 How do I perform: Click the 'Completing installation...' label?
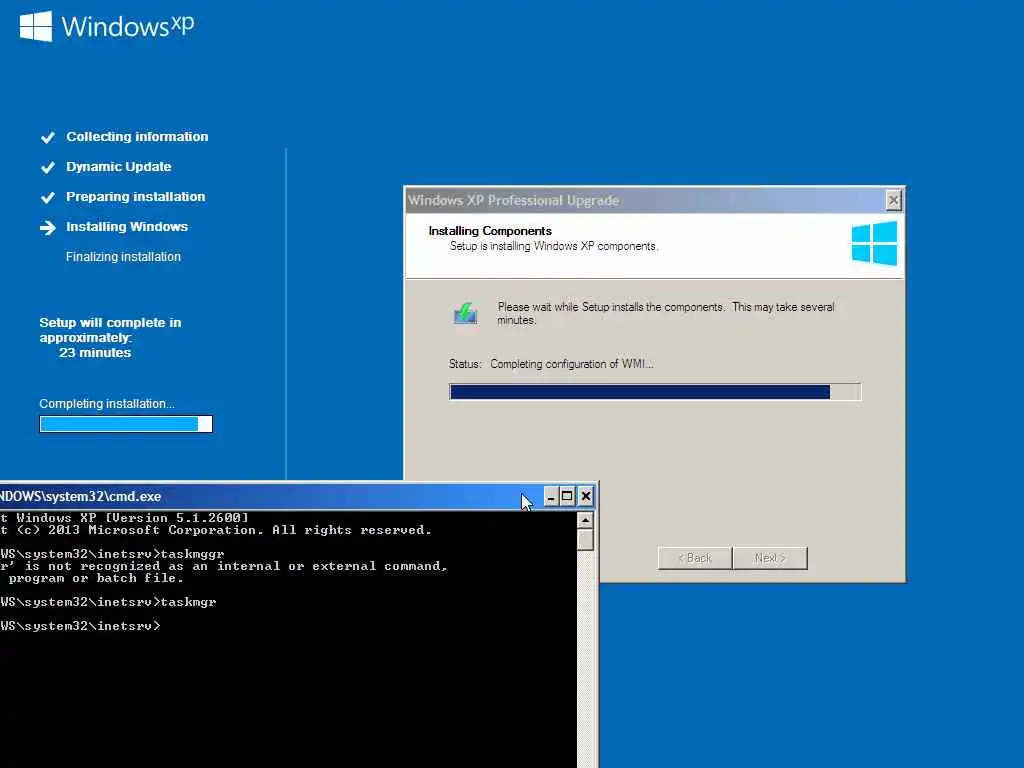pos(107,404)
